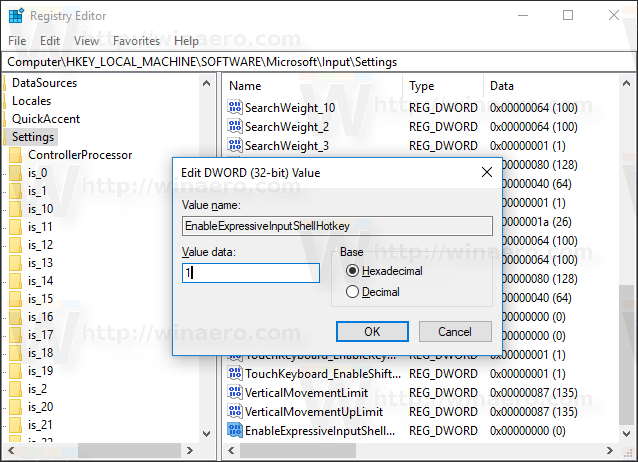Click the is_20 folder icon
638x462 pixels.
pos(15,407)
